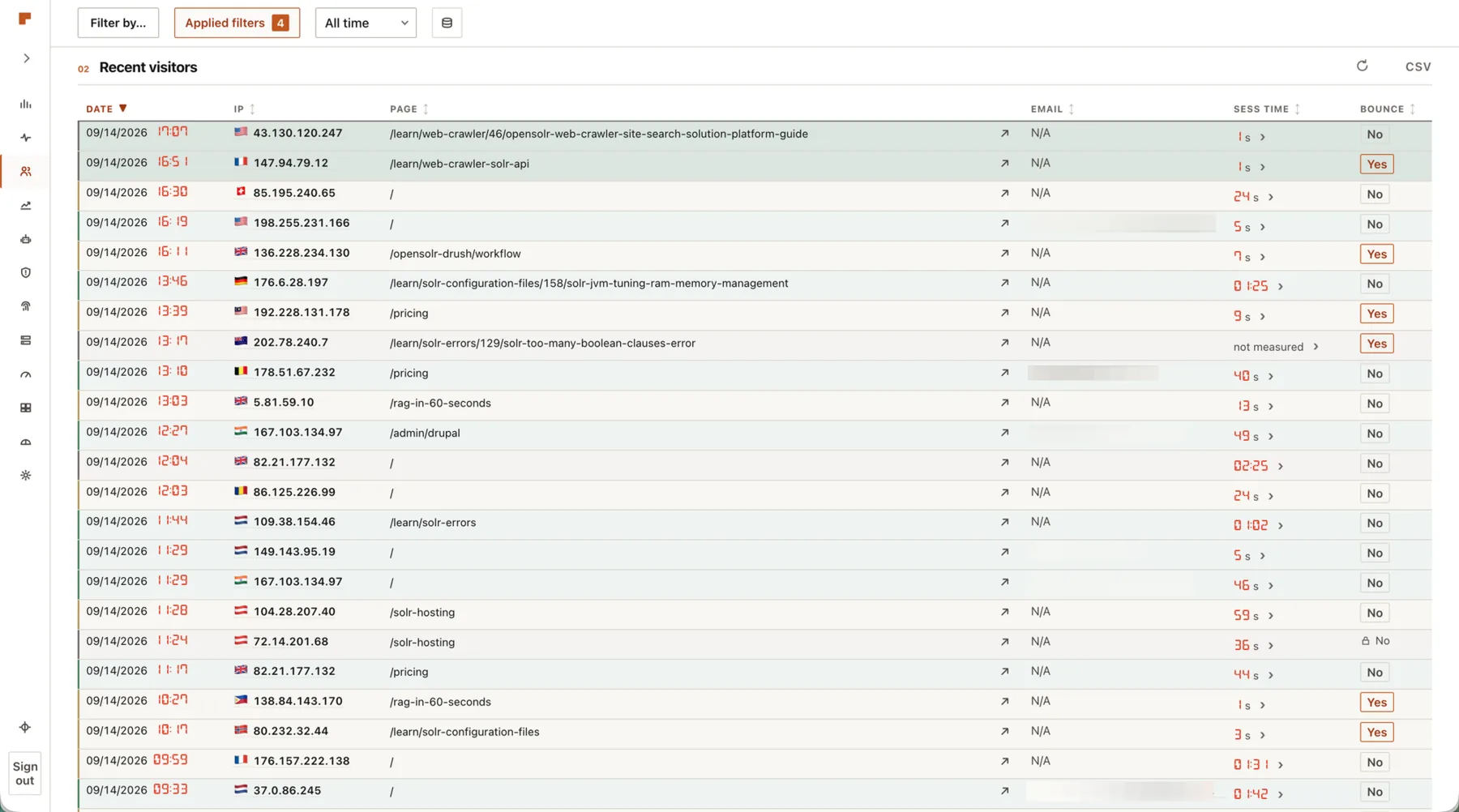Viewport: 1459px width, 812px height.
Task: Expand session details for the 02:25 session
Action: pos(1281,466)
